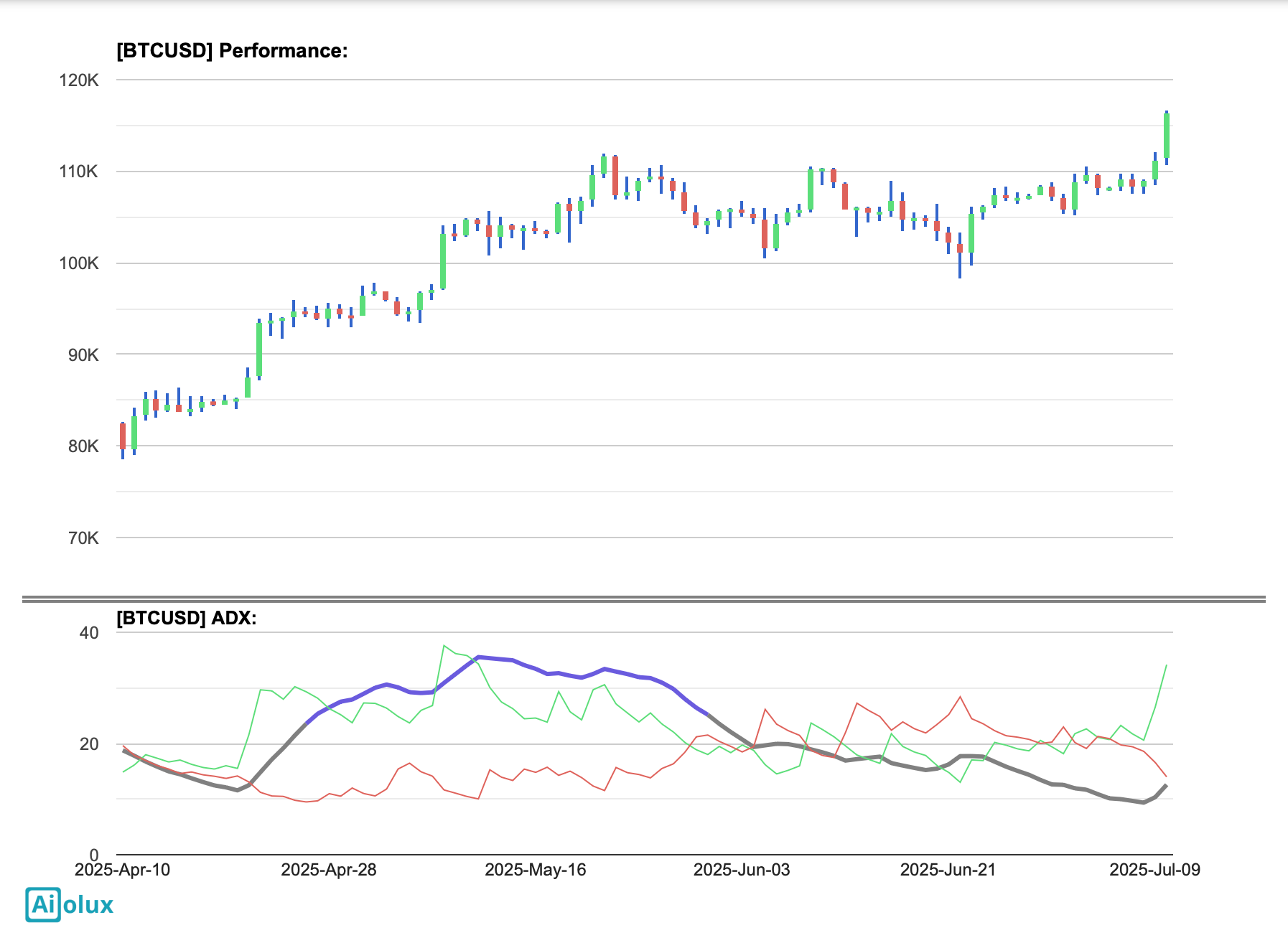Click the '[BTCUSD] ADX:' chart title
Screen dimensions: 1288x943
coord(187,618)
